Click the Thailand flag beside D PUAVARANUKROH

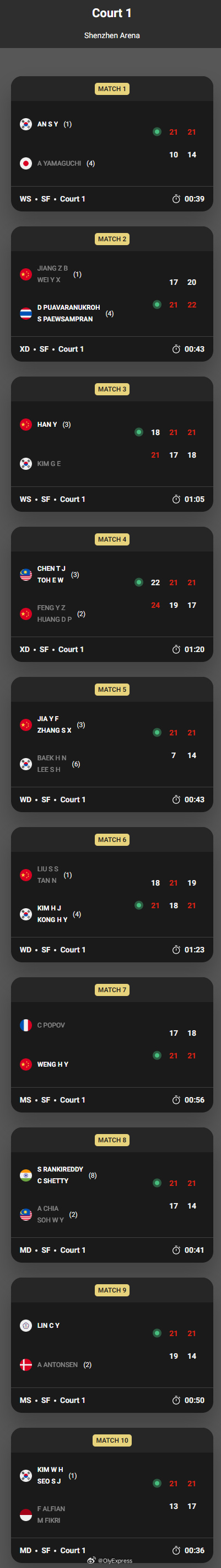click(x=25, y=314)
